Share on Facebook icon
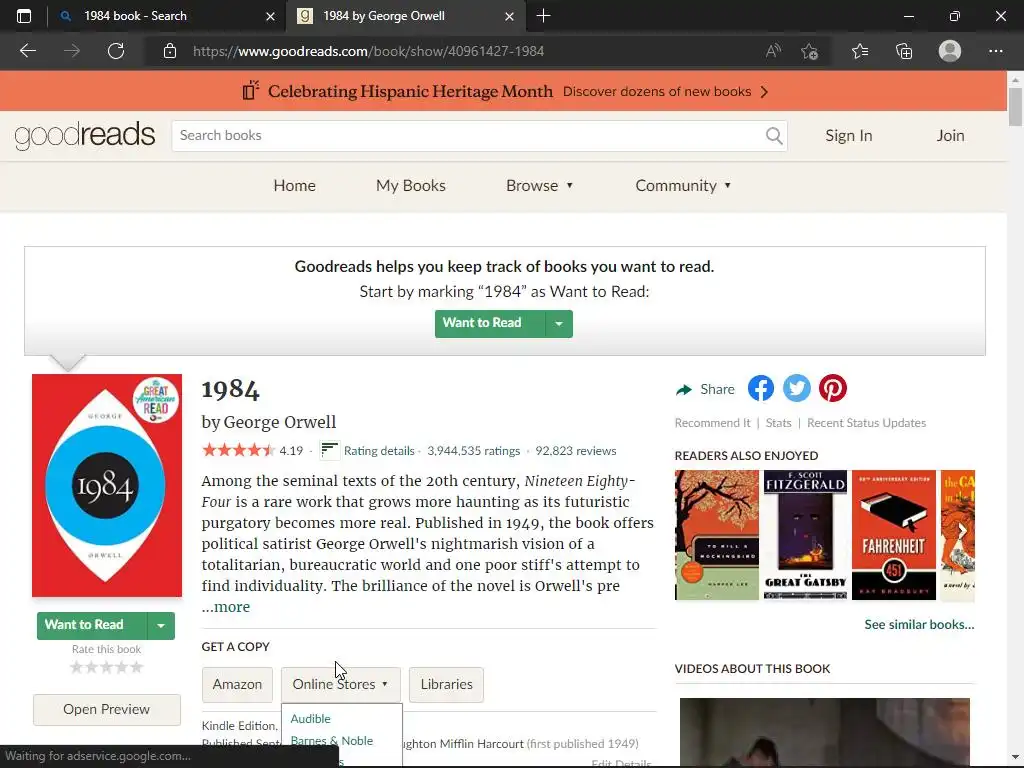Screen dimensions: 1024x768 (x=761, y=389)
